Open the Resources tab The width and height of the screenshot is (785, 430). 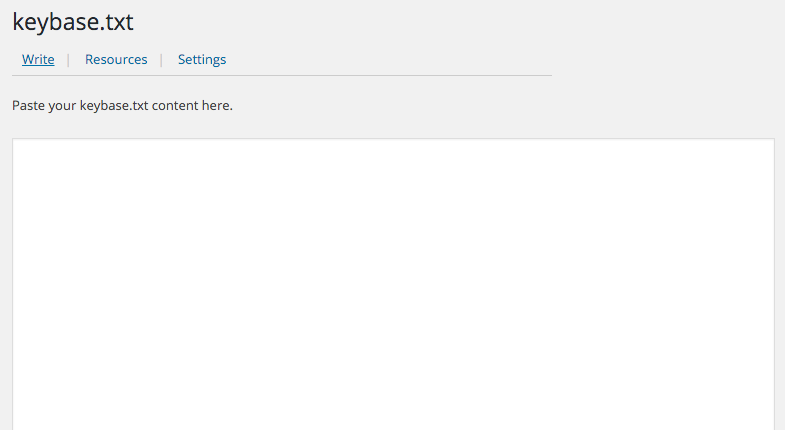point(116,60)
